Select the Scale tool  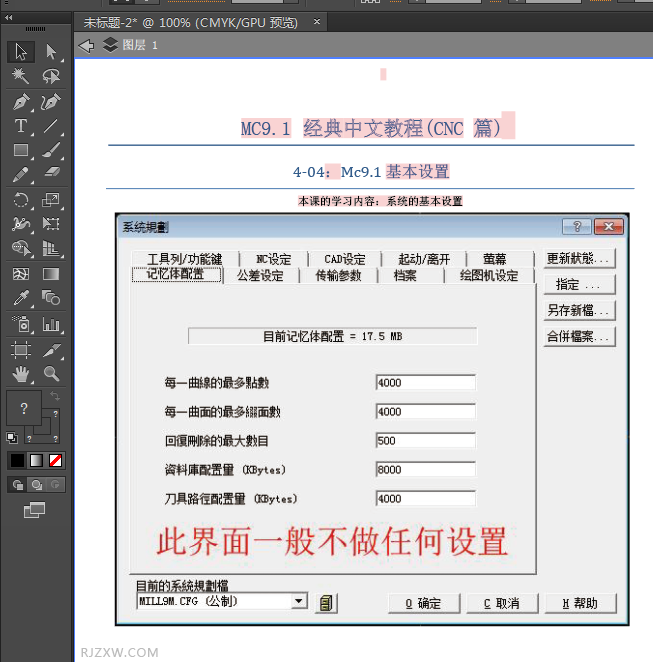(x=51, y=200)
